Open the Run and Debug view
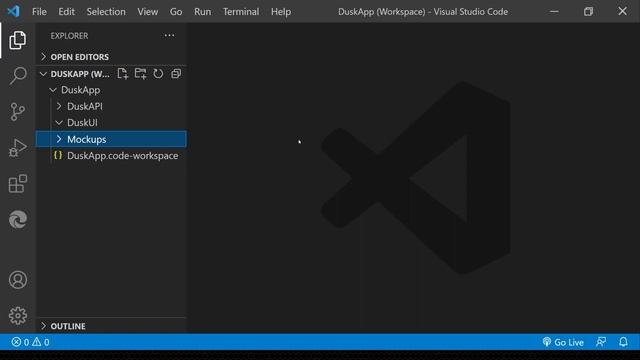This screenshot has width=640, height=360. coord(18,148)
